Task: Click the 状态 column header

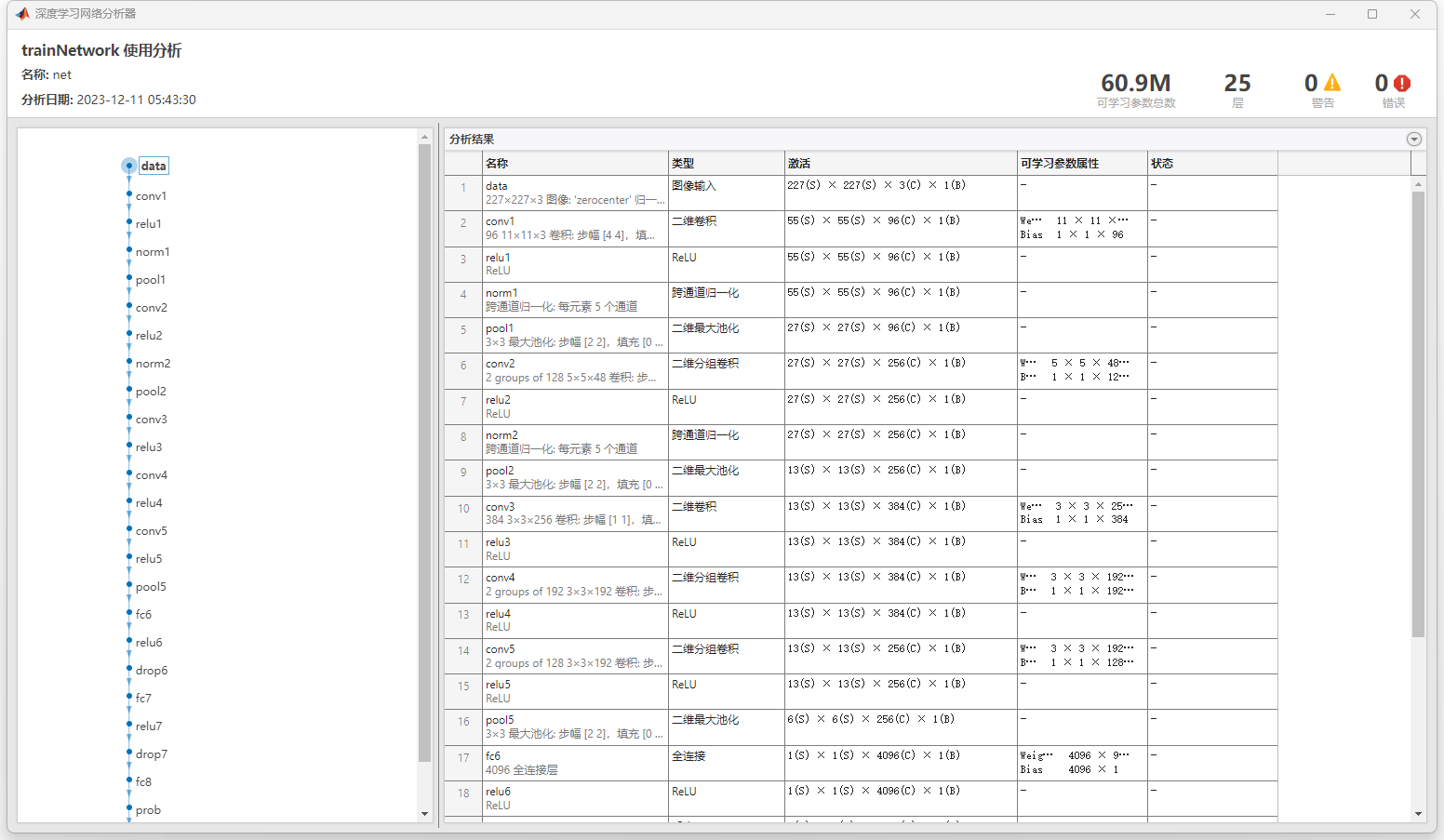Action: [x=1212, y=163]
